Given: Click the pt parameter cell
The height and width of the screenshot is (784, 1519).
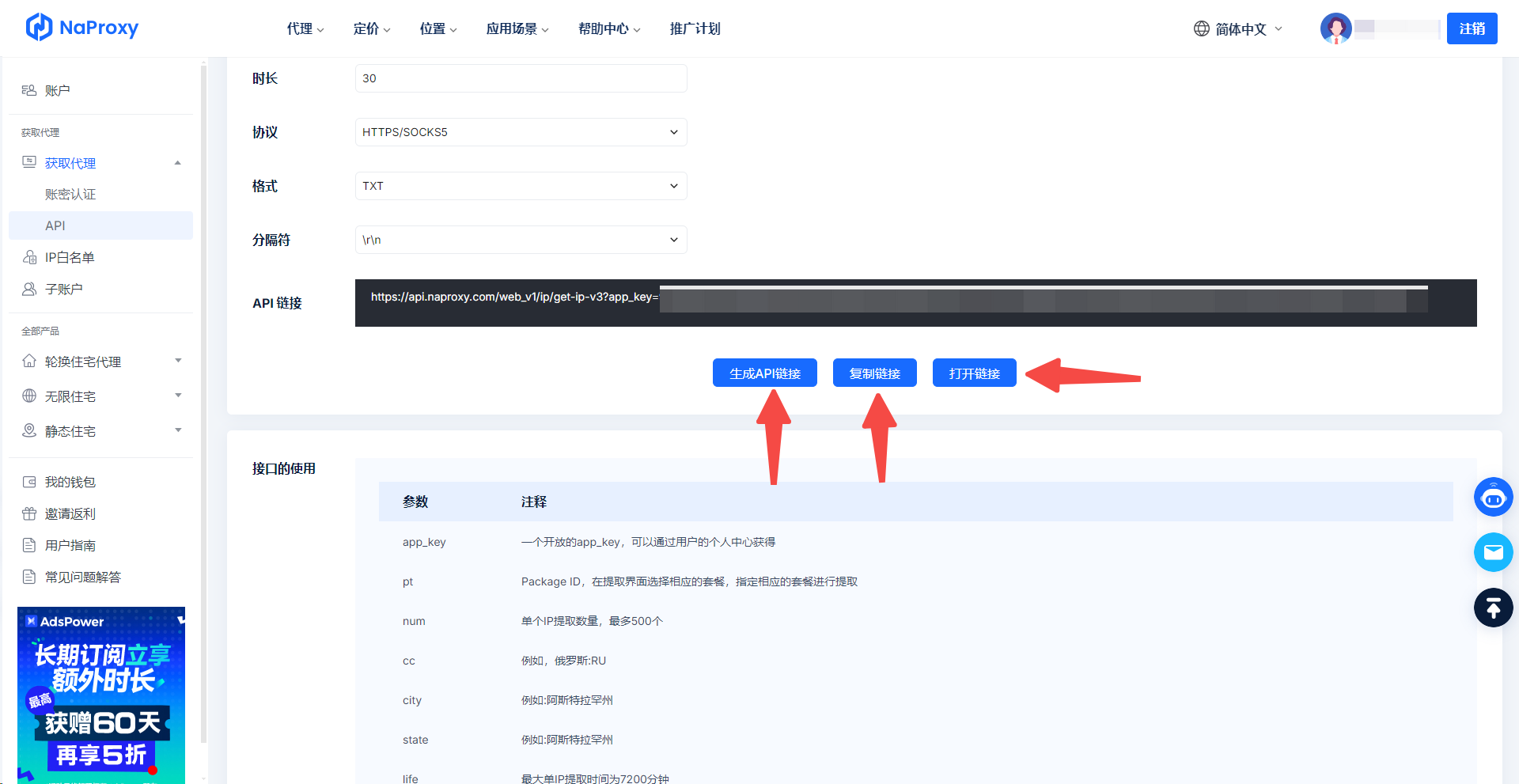Looking at the screenshot, I should pos(407,581).
